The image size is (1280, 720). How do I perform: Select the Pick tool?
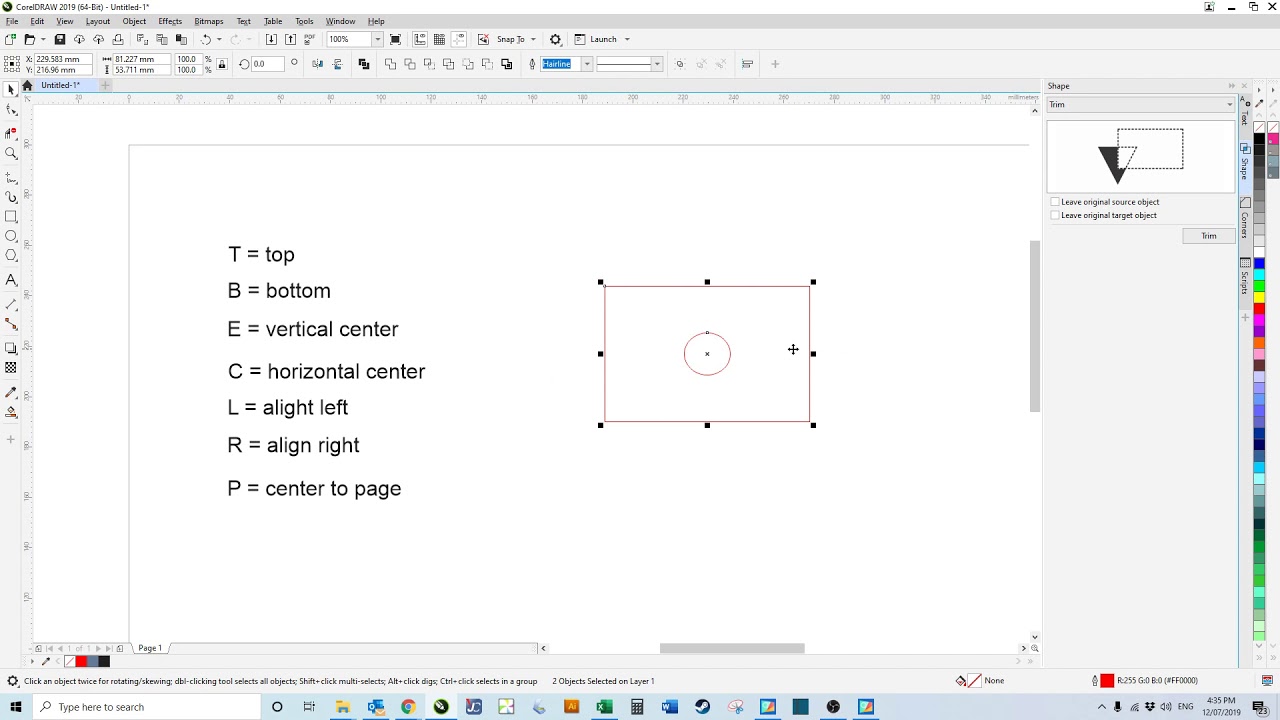click(11, 90)
